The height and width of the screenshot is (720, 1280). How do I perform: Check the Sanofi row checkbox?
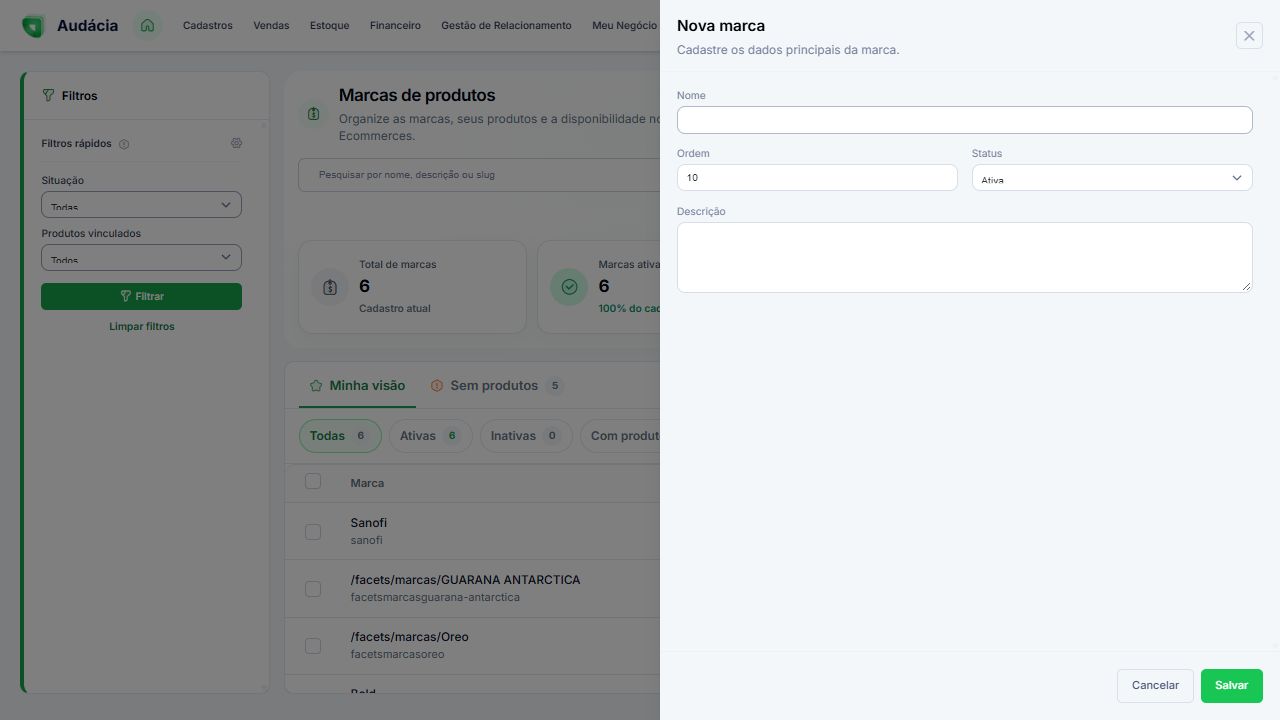click(x=313, y=531)
